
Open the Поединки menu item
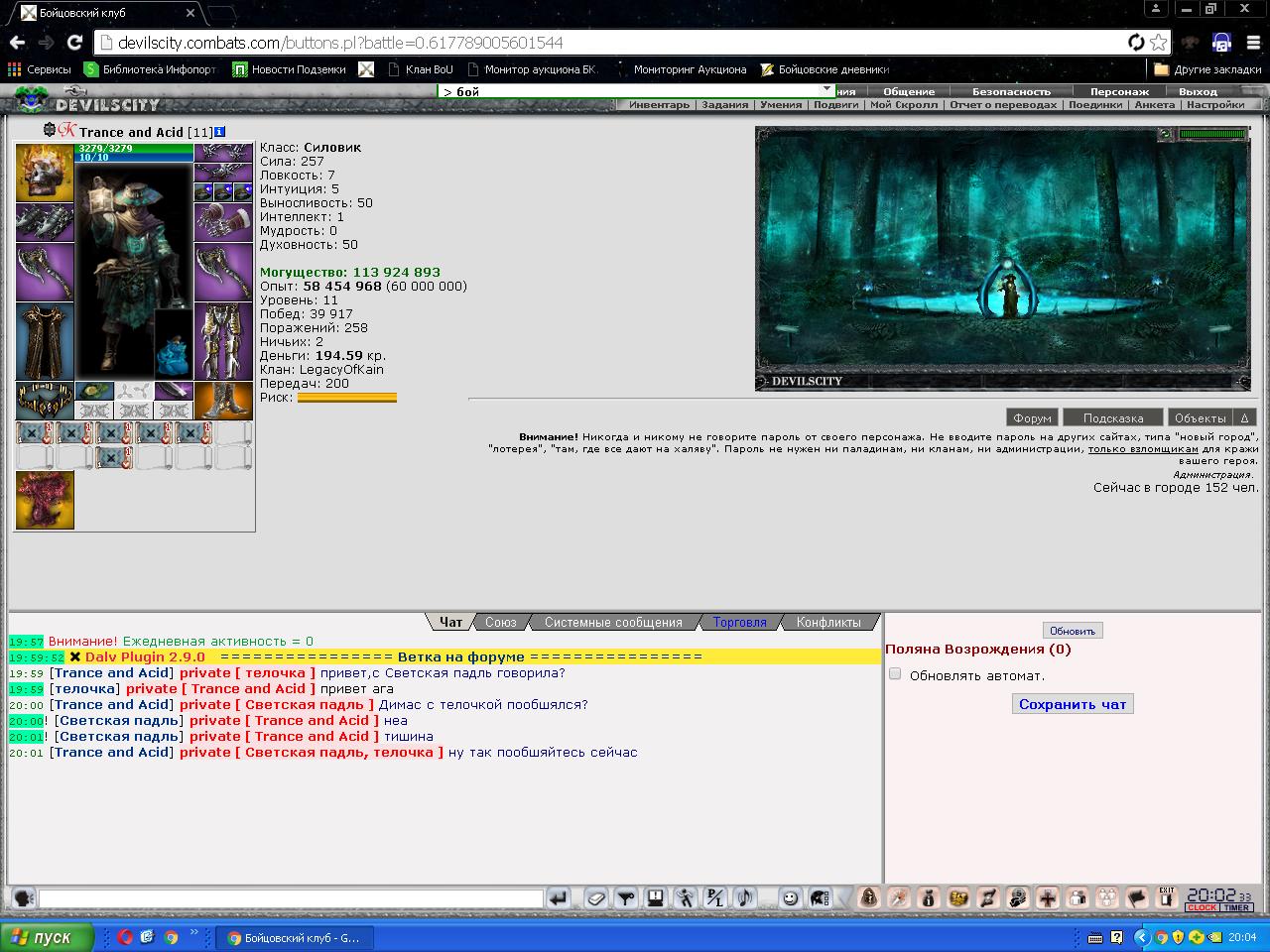[x=1095, y=104]
